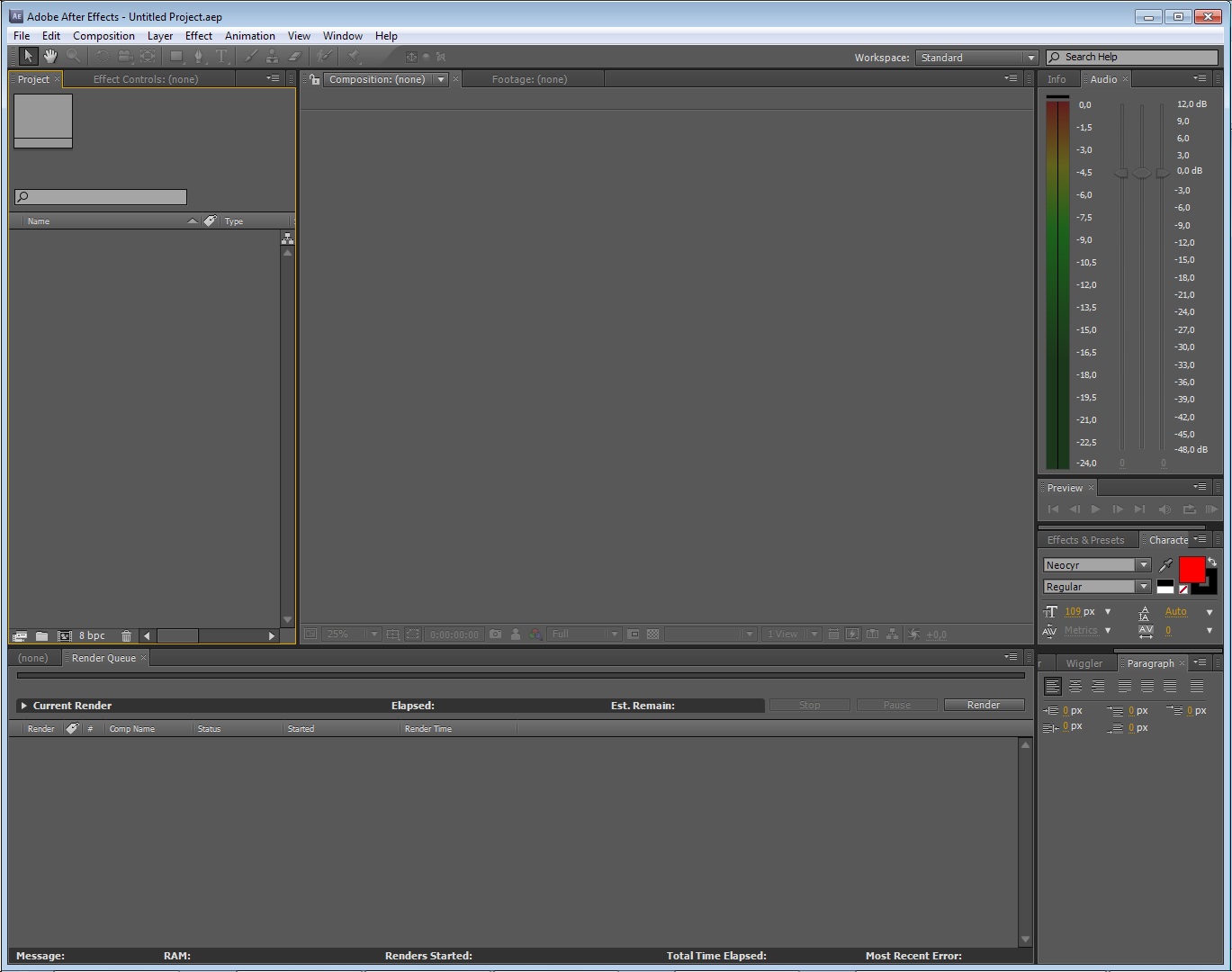Click the eyedropper in Character panel
The width and height of the screenshot is (1232, 972).
pyautogui.click(x=1165, y=565)
